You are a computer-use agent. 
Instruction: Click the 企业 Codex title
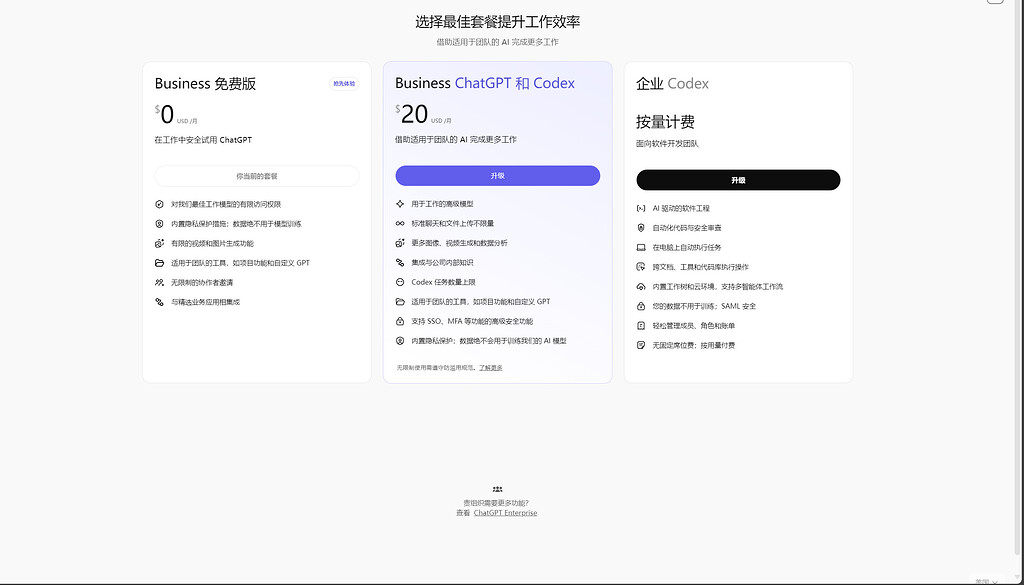click(672, 84)
